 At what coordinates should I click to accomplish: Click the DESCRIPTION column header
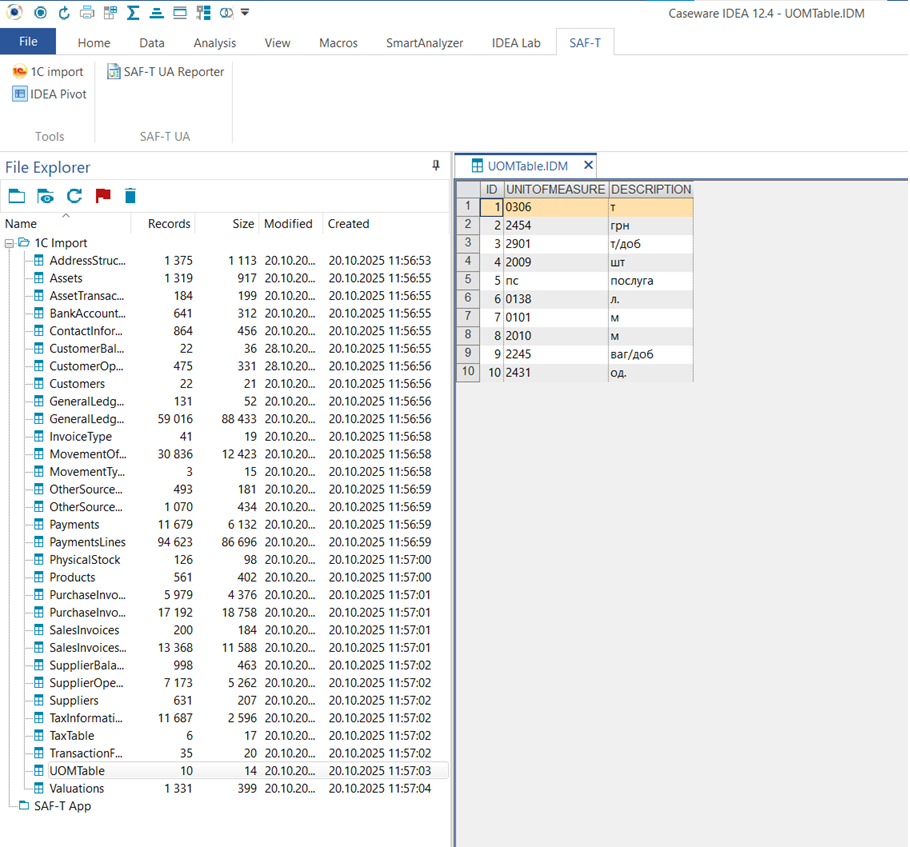(651, 189)
